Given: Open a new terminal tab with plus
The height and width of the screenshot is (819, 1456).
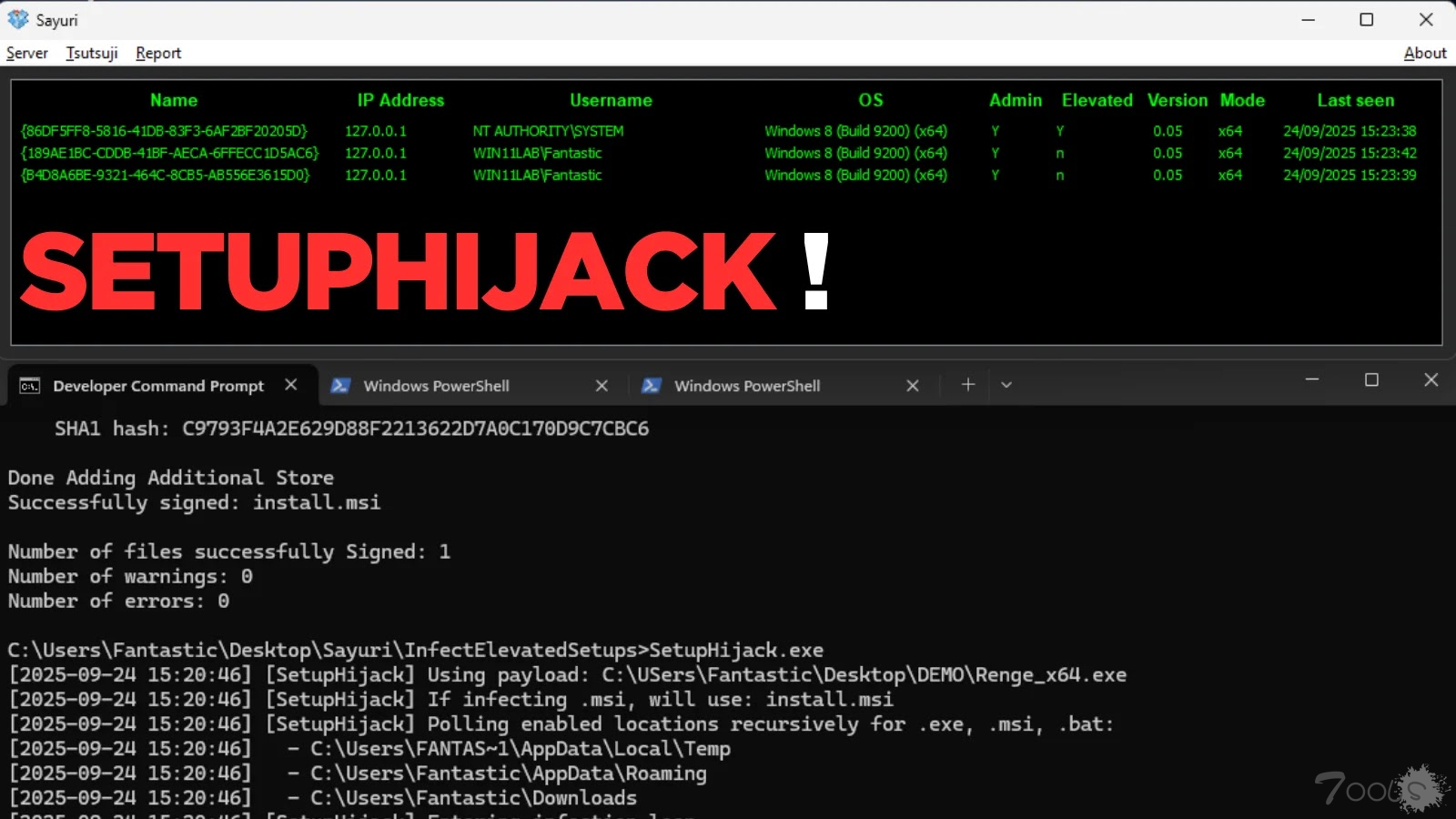Looking at the screenshot, I should click(x=968, y=385).
